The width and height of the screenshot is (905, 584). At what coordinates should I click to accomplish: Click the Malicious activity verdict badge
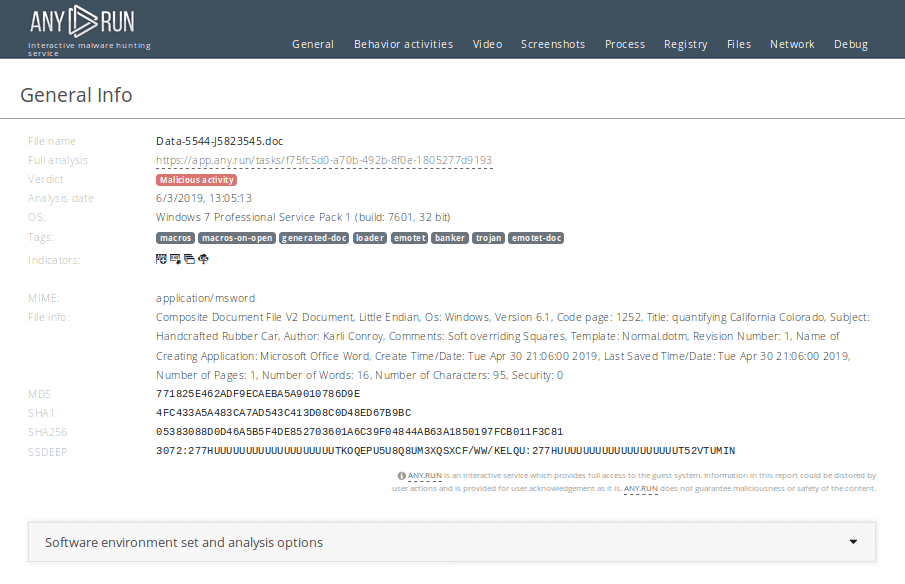[x=196, y=179]
